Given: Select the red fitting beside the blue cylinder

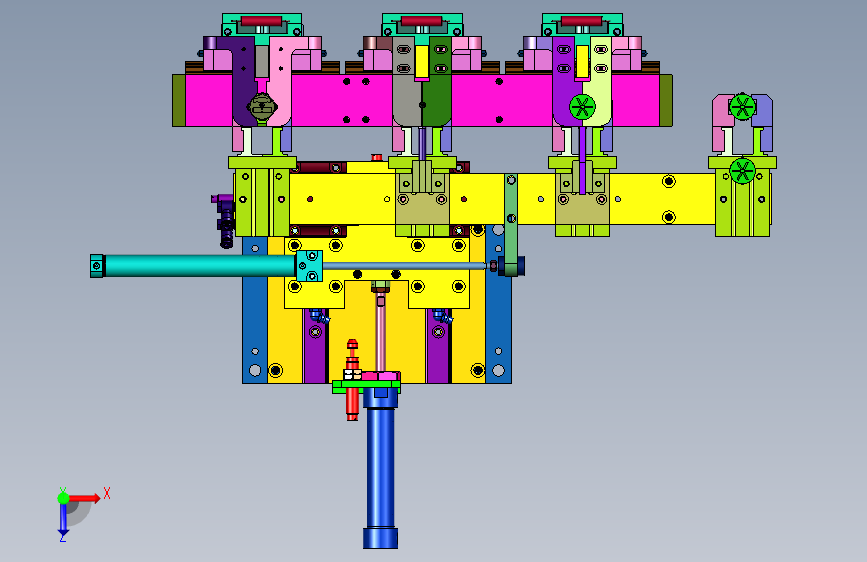Looking at the screenshot, I should coord(352,379).
